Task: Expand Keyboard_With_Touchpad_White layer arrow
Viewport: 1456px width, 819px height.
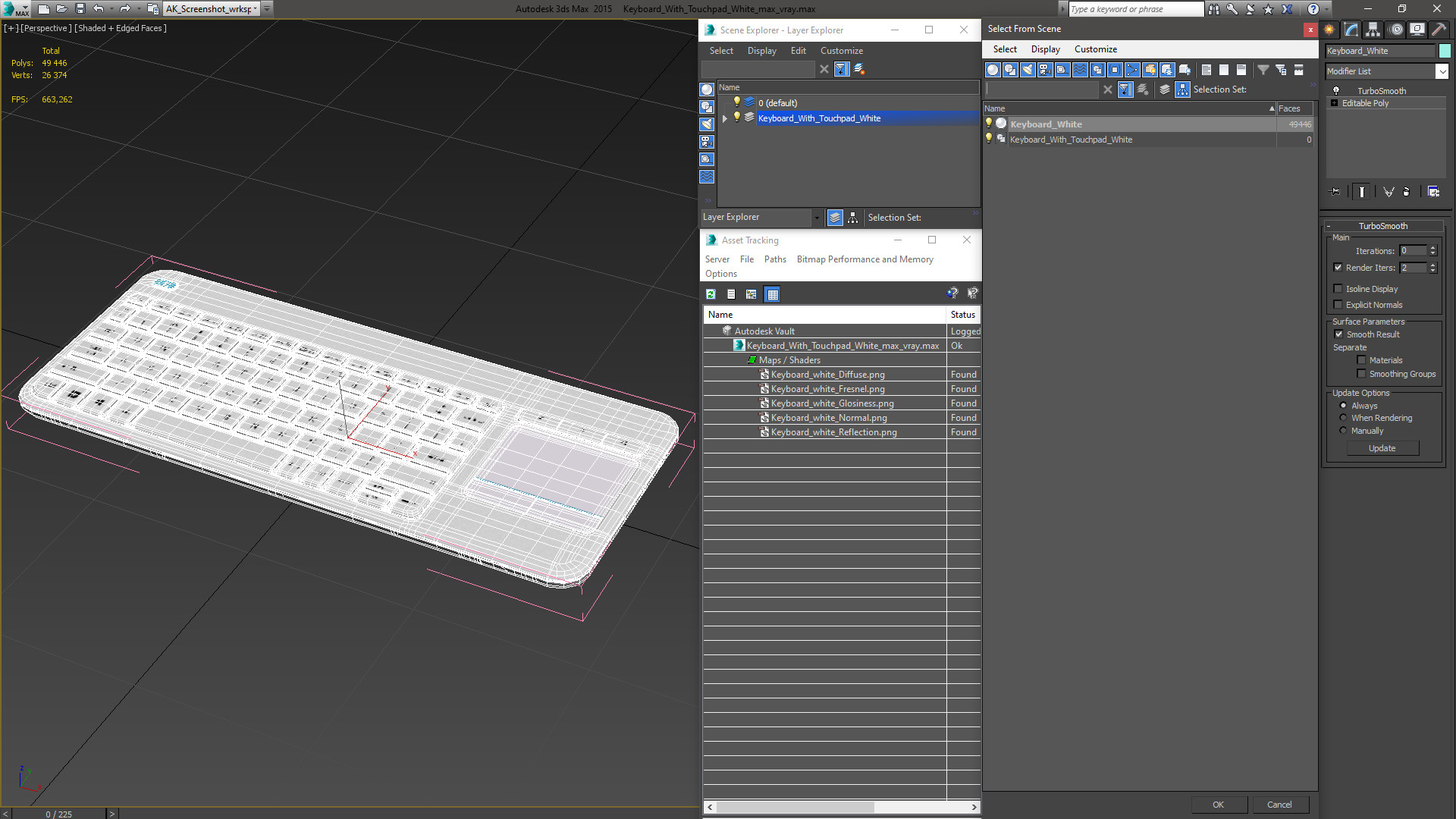Action: (x=725, y=118)
